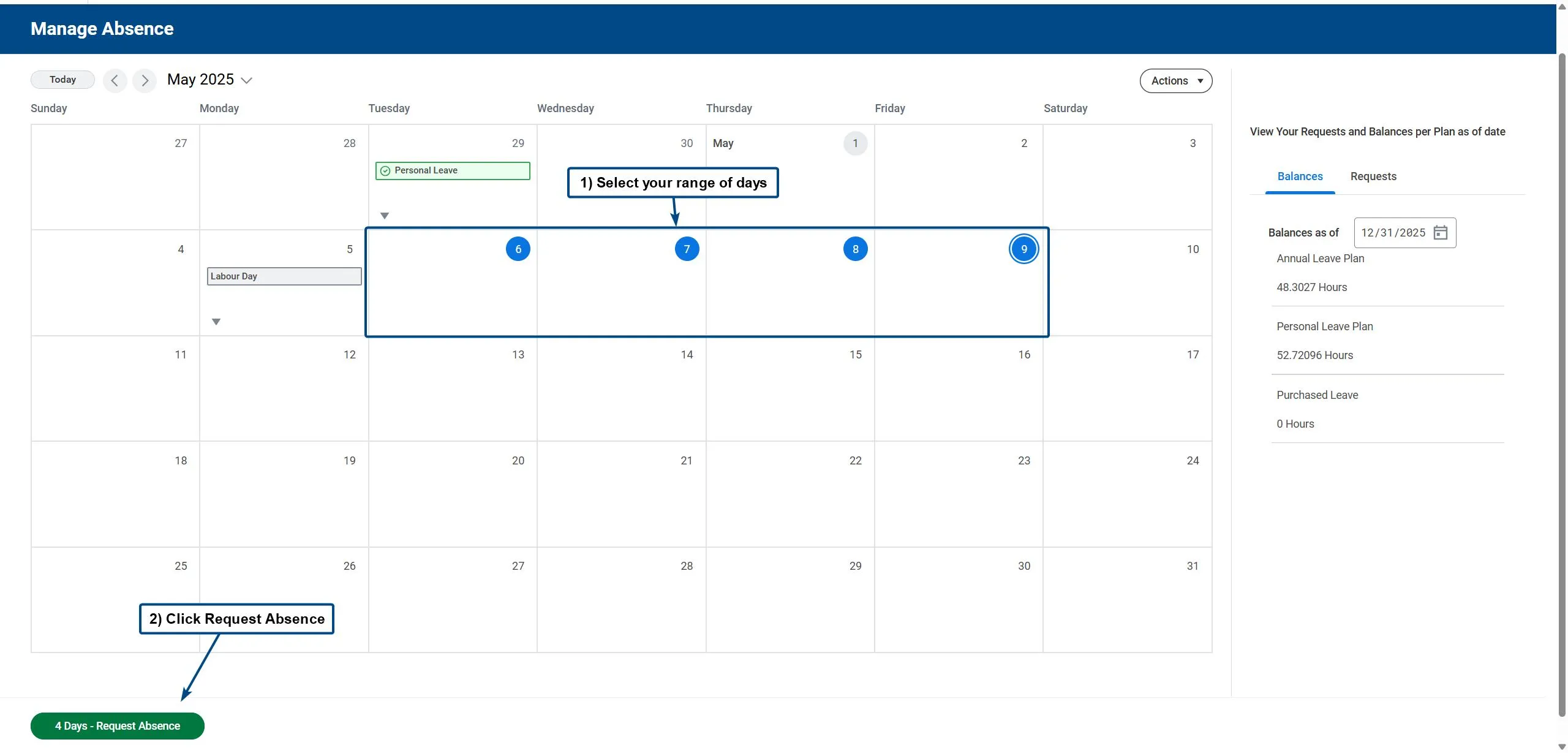Open the Balances as of calendar picker icon

pyautogui.click(x=1440, y=233)
